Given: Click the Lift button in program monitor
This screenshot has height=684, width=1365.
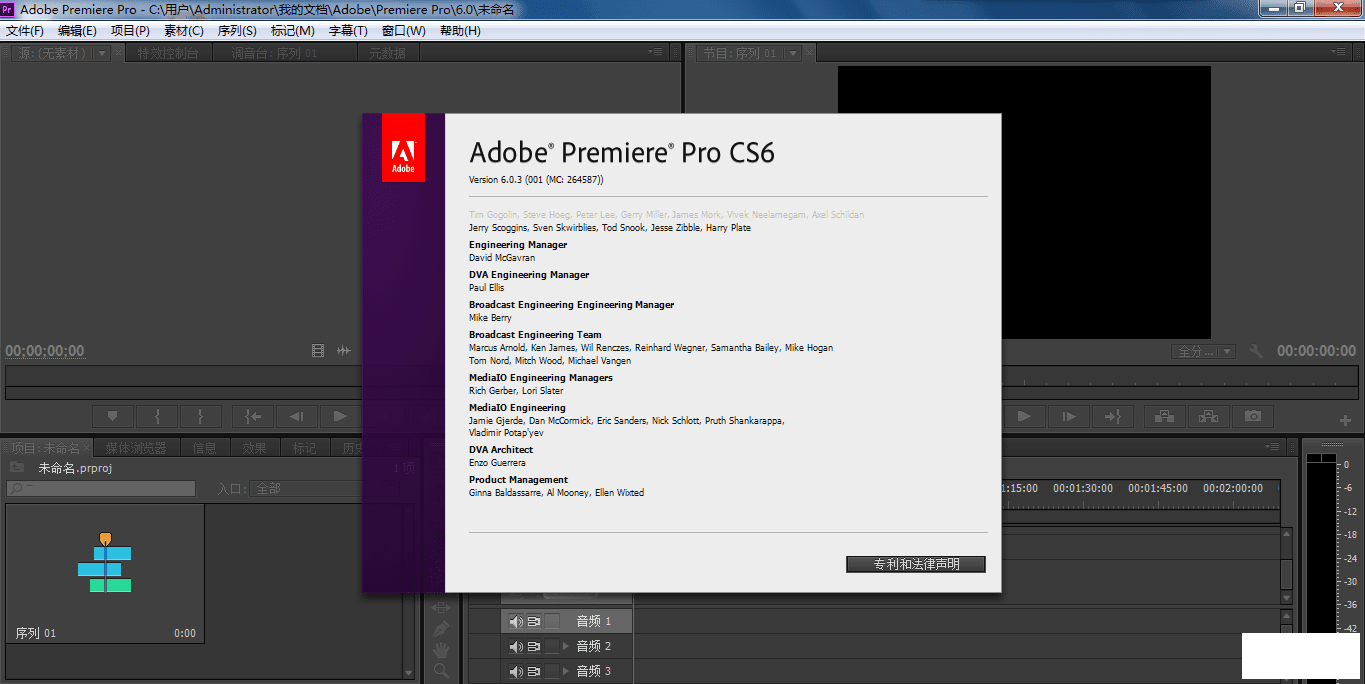Looking at the screenshot, I should (1165, 416).
